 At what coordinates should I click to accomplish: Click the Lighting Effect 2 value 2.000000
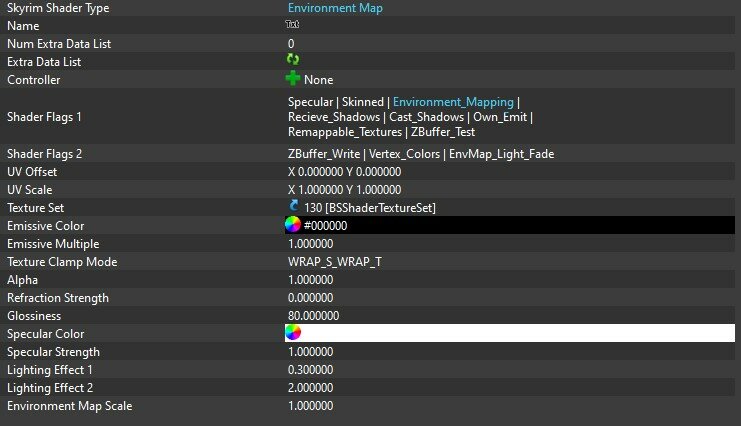point(310,388)
